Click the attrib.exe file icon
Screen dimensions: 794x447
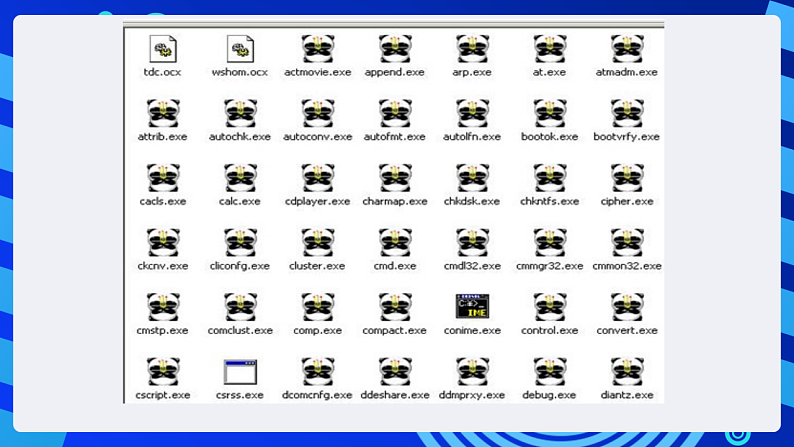162,113
